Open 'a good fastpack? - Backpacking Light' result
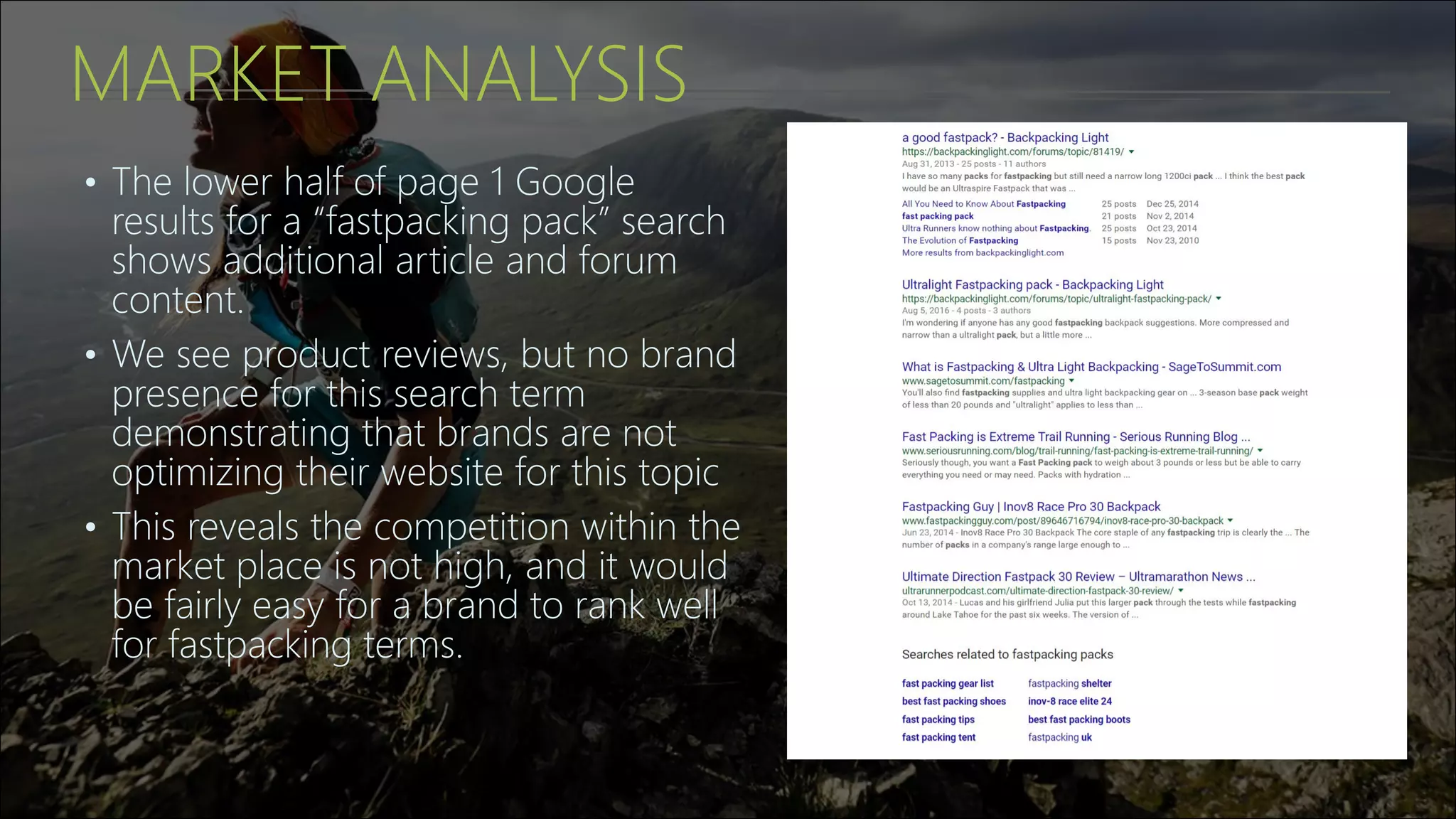 1005,138
